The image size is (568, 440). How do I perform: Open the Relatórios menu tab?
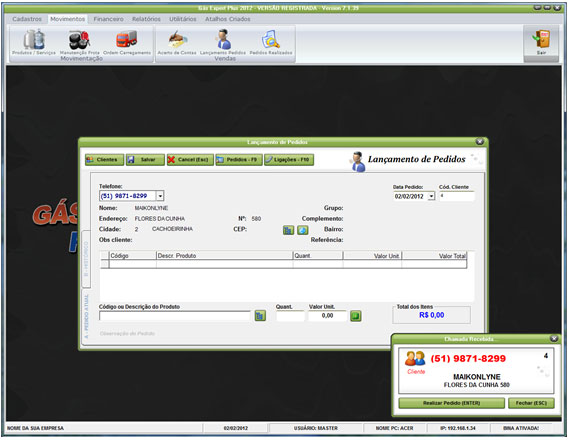coord(146,19)
